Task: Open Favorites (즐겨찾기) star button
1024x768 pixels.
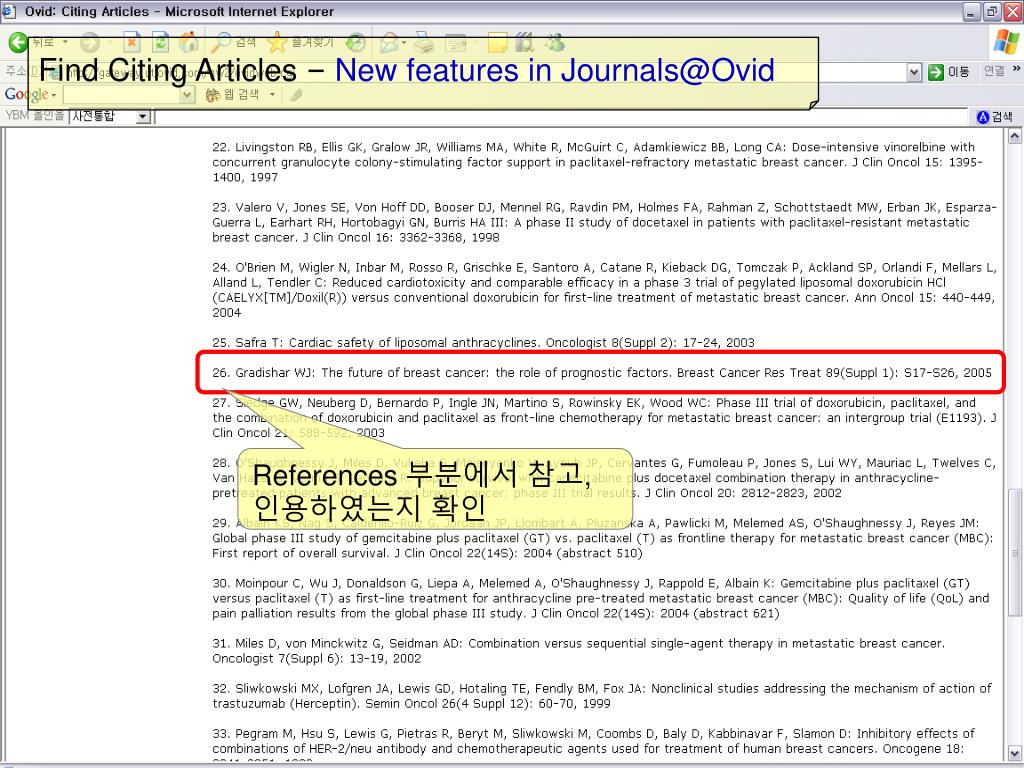Action: 300,42
